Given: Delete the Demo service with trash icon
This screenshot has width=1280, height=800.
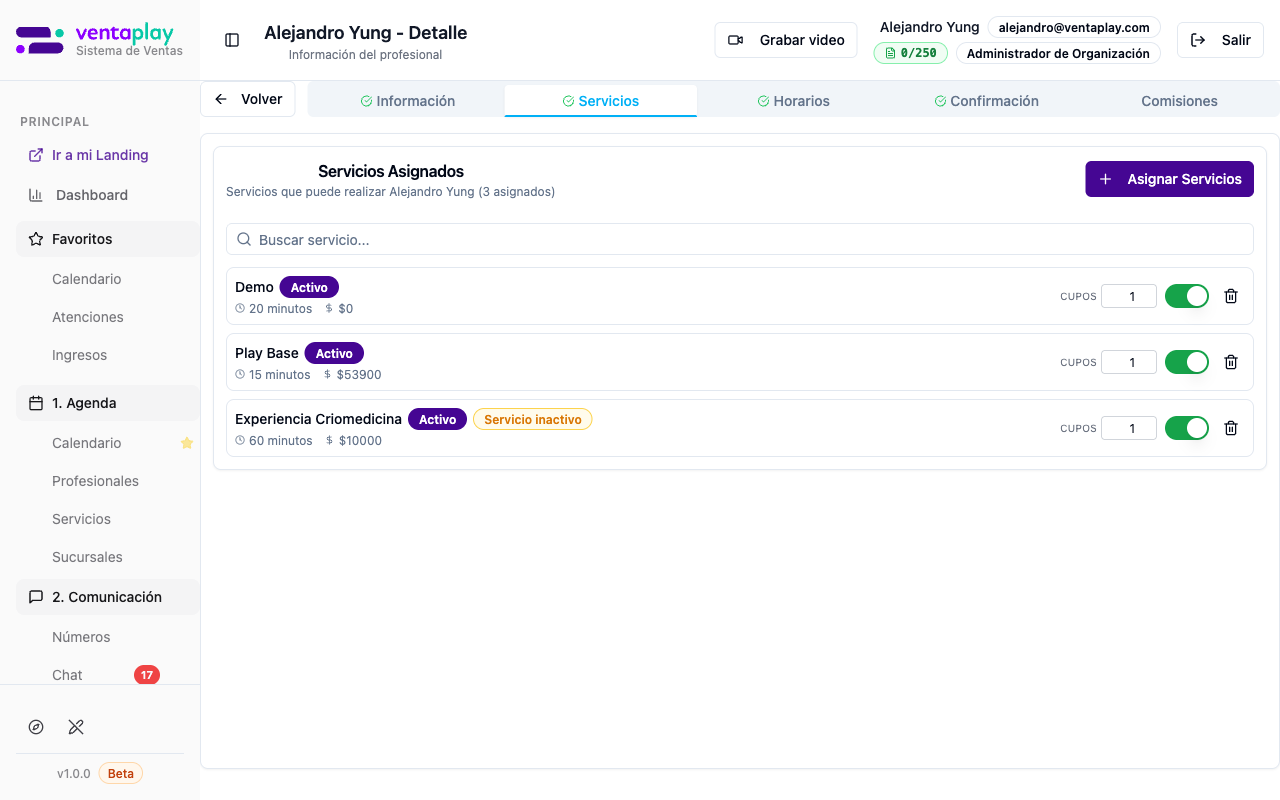Looking at the screenshot, I should 1231,296.
